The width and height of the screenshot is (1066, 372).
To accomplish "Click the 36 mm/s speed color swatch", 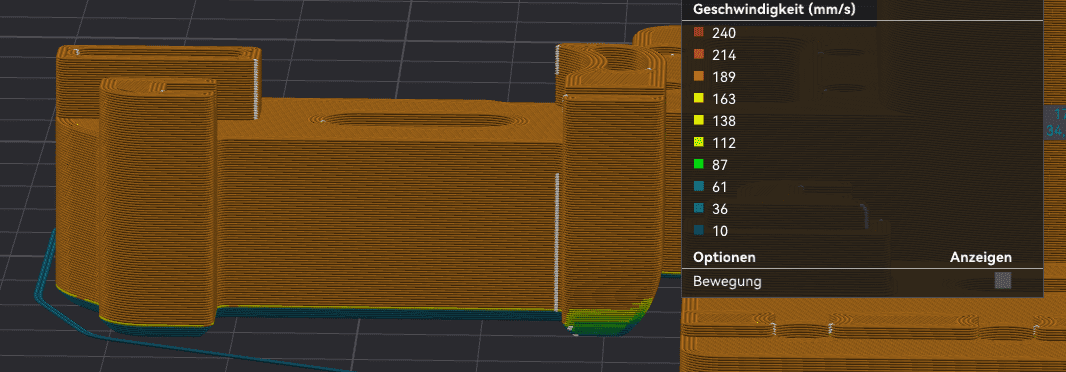I will click(698, 209).
